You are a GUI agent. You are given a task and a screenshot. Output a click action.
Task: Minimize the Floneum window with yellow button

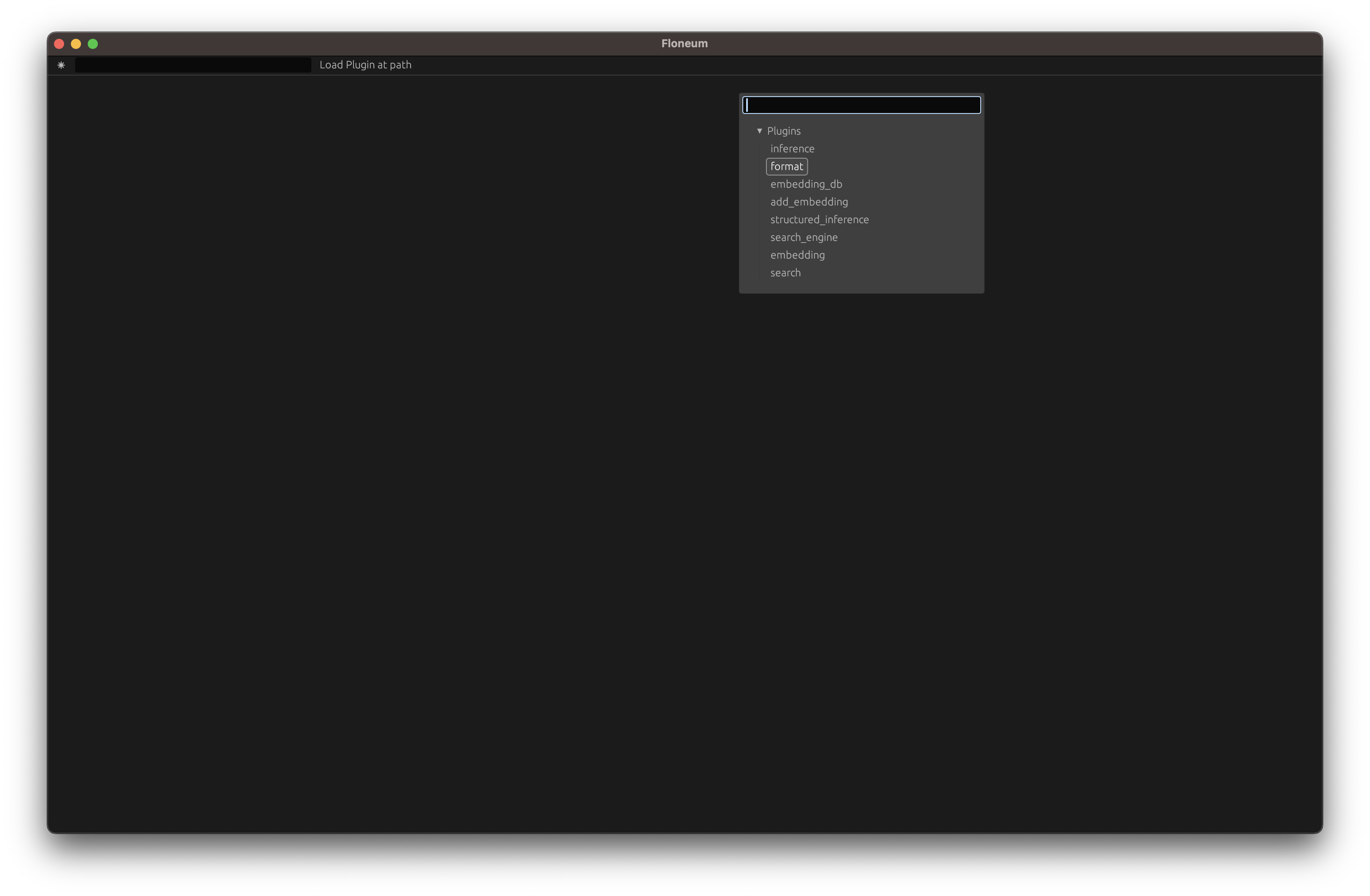click(76, 44)
